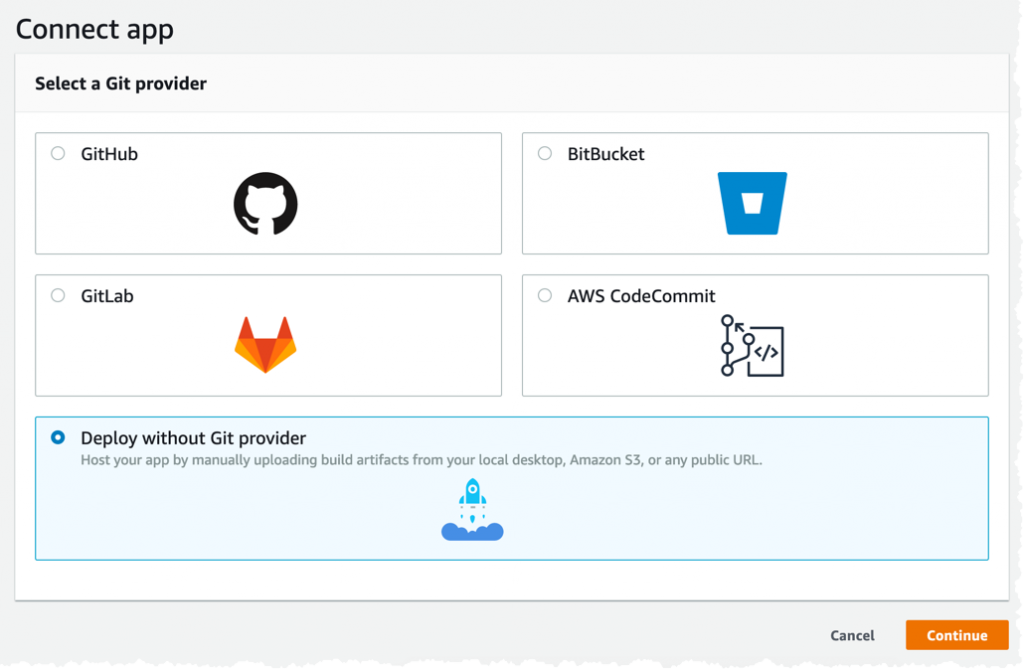Select the BitBucket radio button
1024x669 pixels.
coord(545,154)
